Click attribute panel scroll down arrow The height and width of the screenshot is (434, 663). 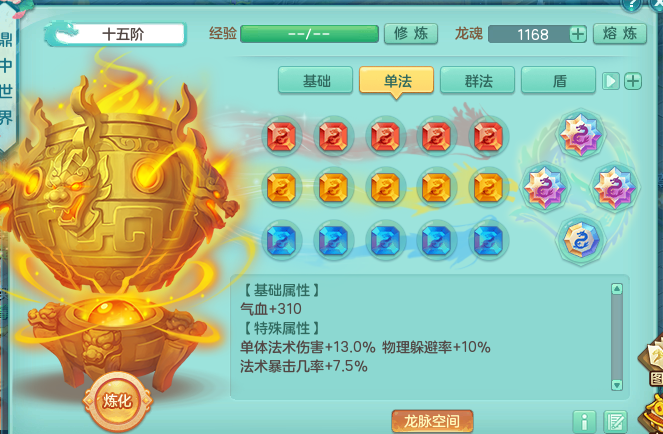617,385
